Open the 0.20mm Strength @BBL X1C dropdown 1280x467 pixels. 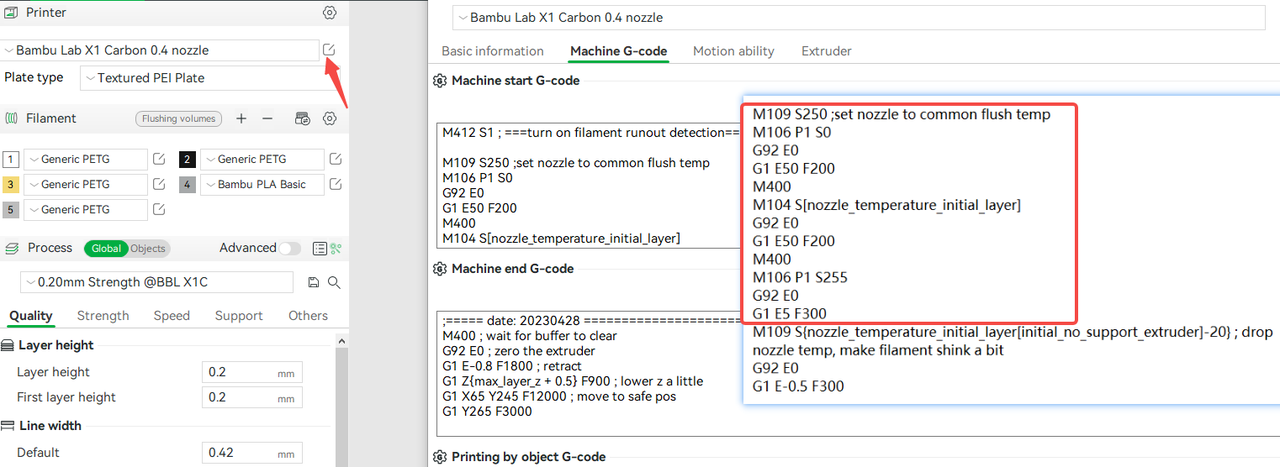[158, 282]
